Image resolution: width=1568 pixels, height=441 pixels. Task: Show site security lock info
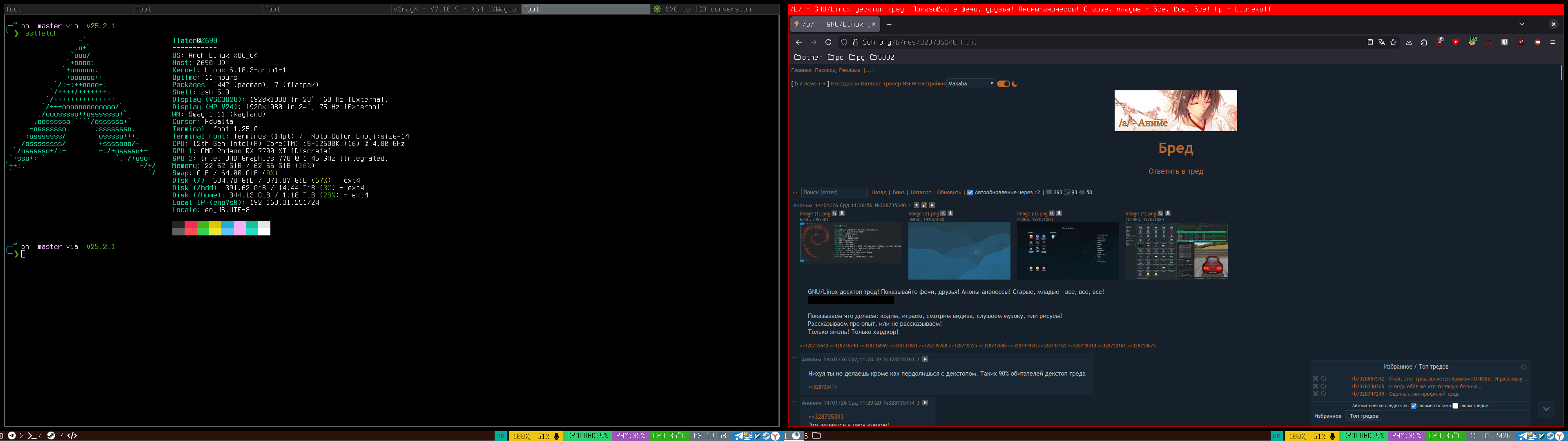(855, 42)
